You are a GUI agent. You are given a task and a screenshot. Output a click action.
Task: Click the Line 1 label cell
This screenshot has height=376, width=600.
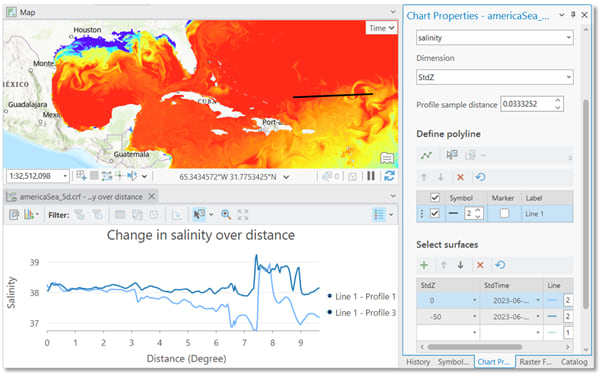547,213
